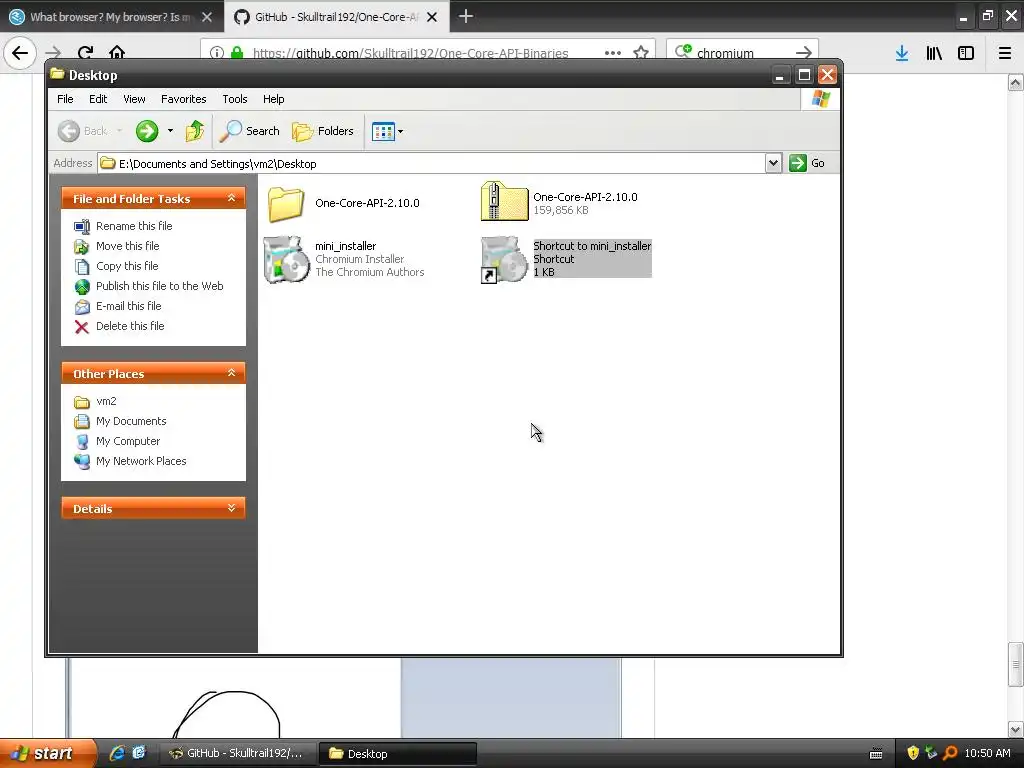
Task: Click the green Forward arrow in Explorer
Action: point(147,131)
